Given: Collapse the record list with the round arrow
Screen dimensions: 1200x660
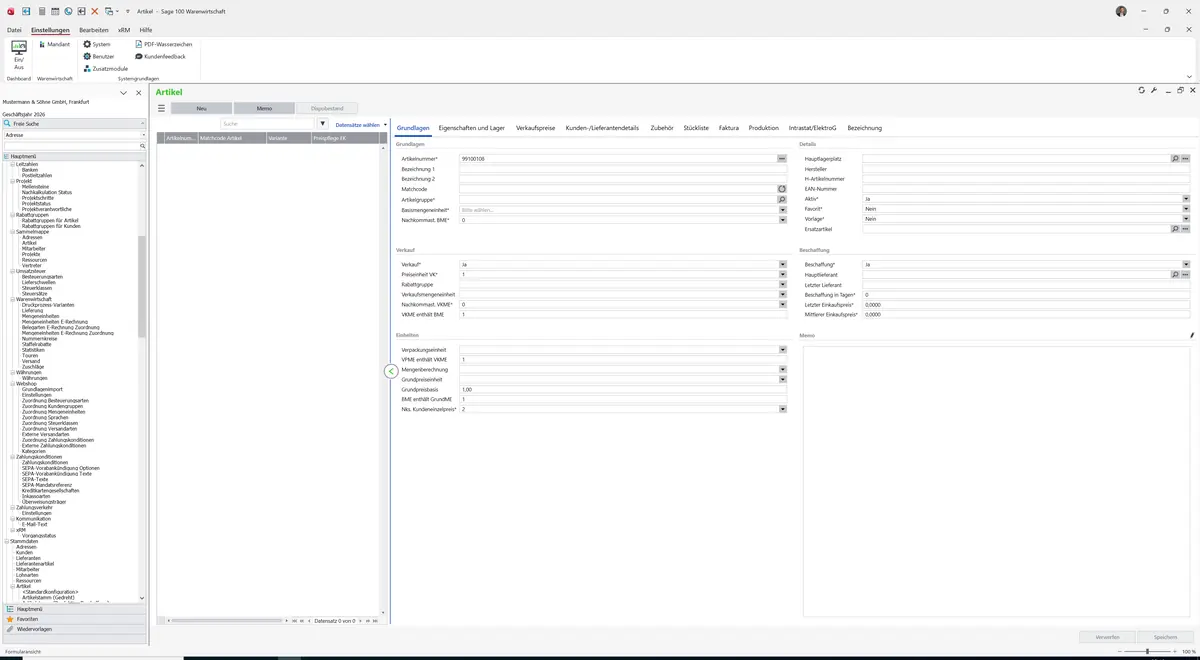Looking at the screenshot, I should coord(391,371).
